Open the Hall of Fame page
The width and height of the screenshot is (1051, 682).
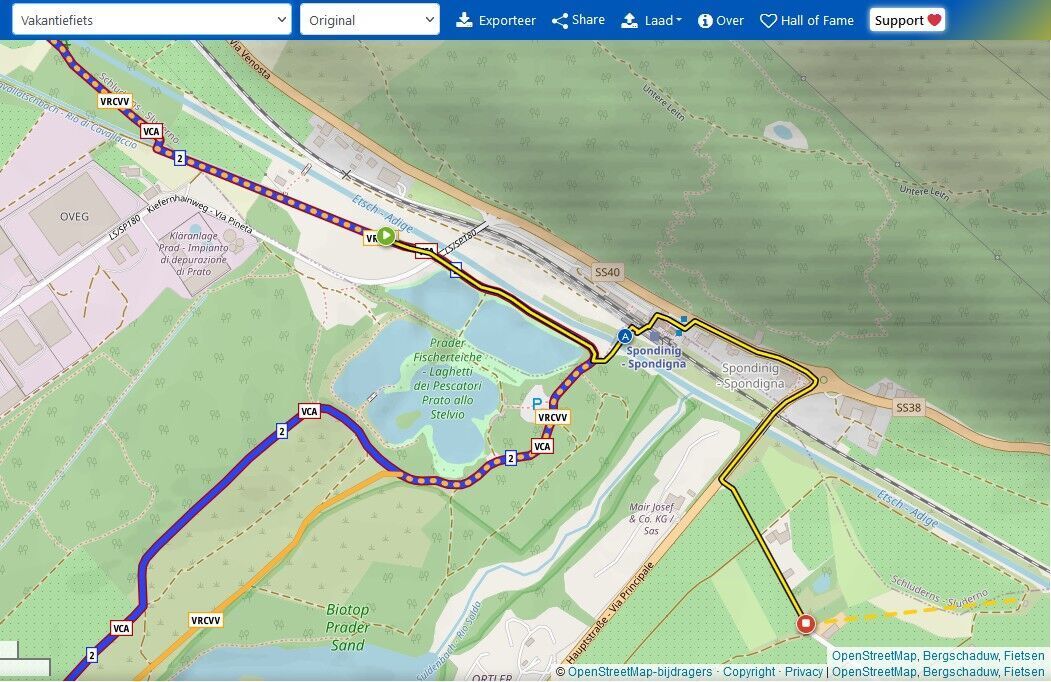pyautogui.click(x=817, y=20)
